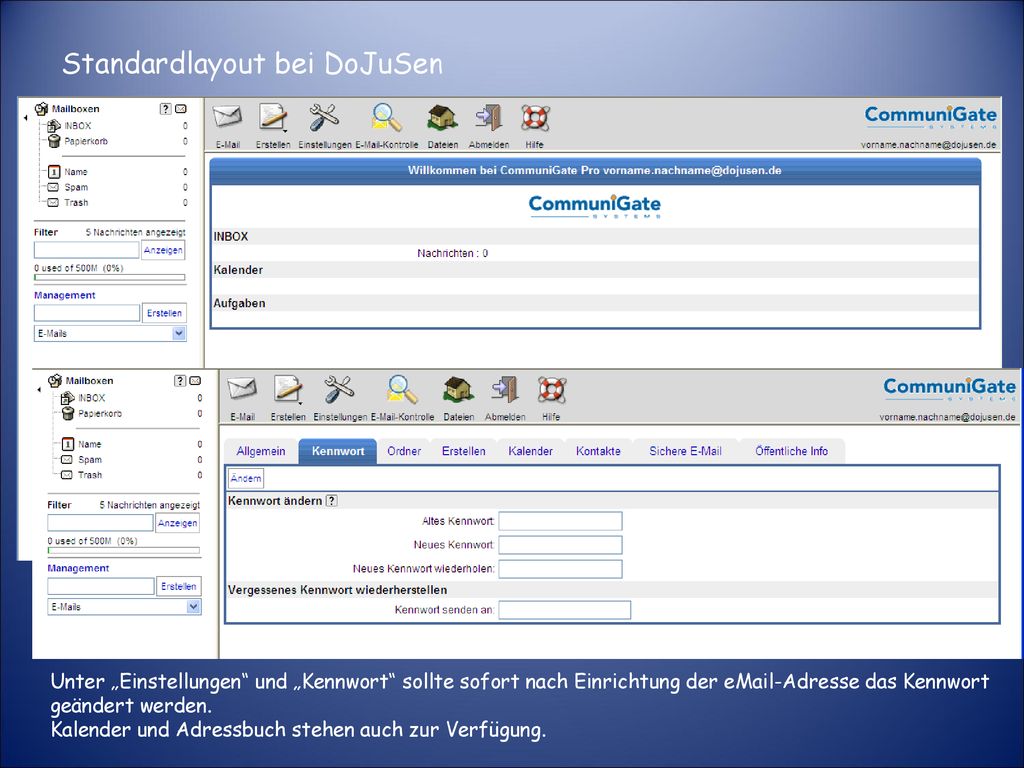This screenshot has height=768, width=1024.
Task: Select Trash folder in upper sidebar
Action: click(x=76, y=203)
